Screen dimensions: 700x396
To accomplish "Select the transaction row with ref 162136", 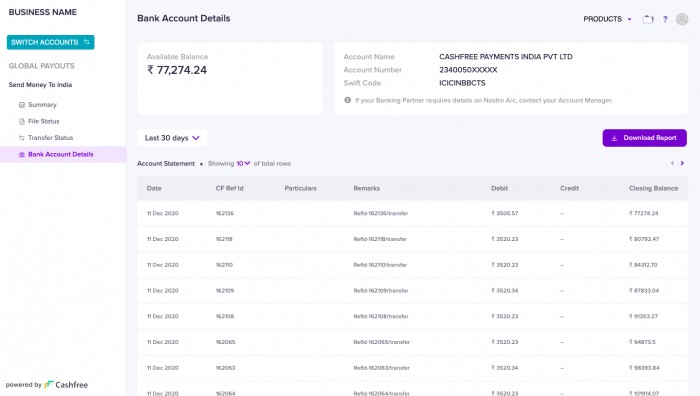I will click(x=412, y=213).
